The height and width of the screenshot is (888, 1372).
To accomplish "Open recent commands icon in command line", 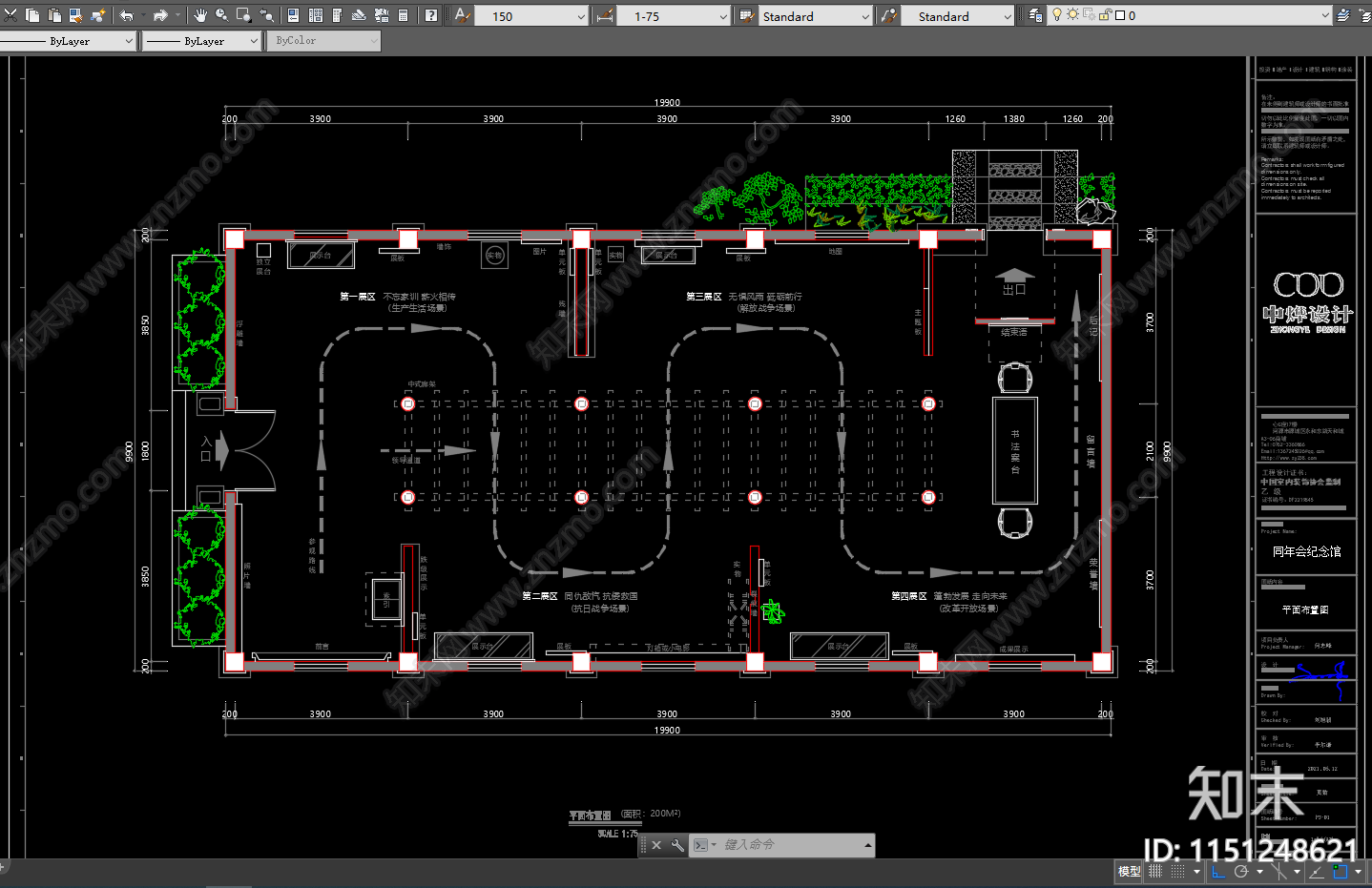I will click(x=704, y=845).
